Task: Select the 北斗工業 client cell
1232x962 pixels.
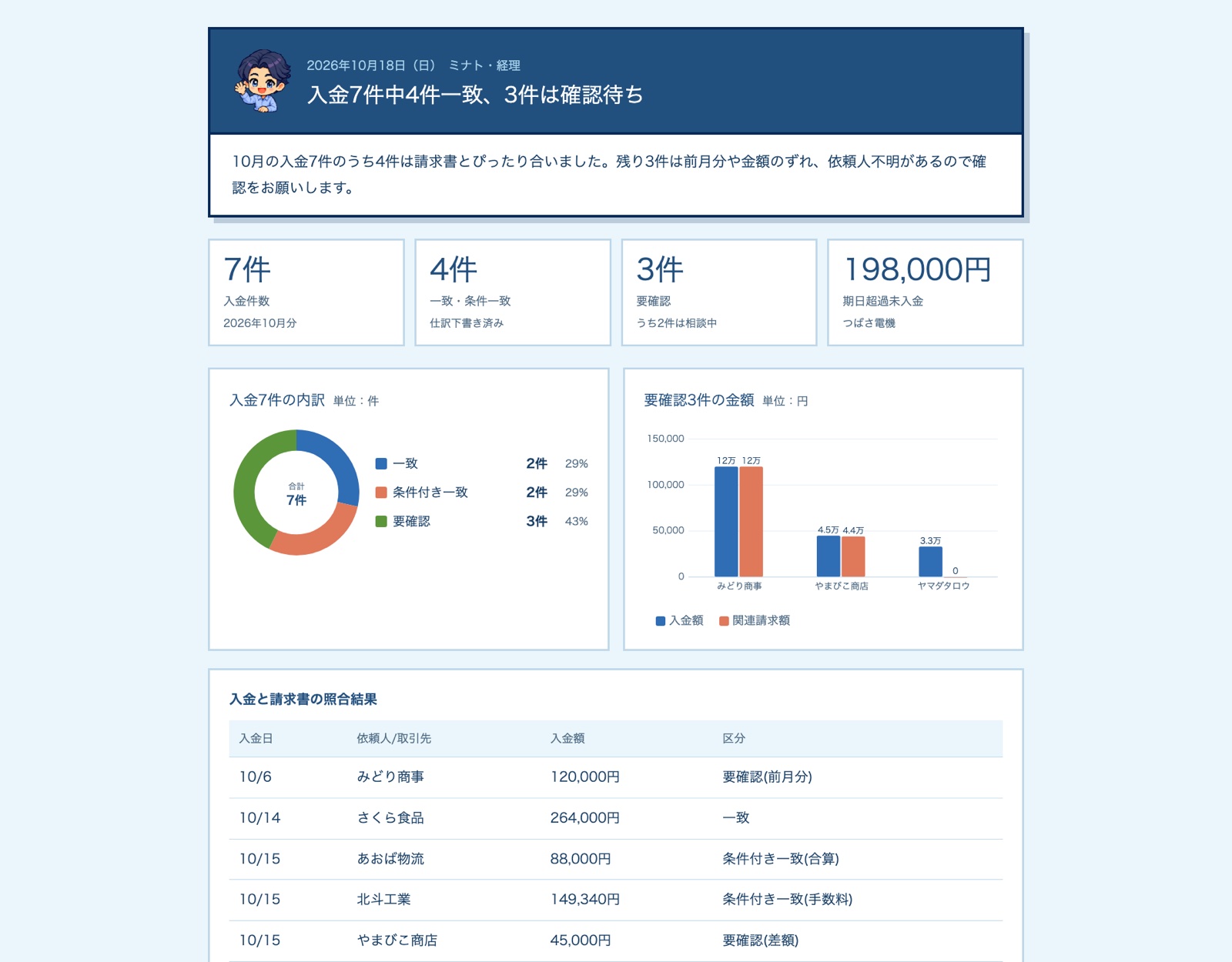Action: [x=383, y=900]
